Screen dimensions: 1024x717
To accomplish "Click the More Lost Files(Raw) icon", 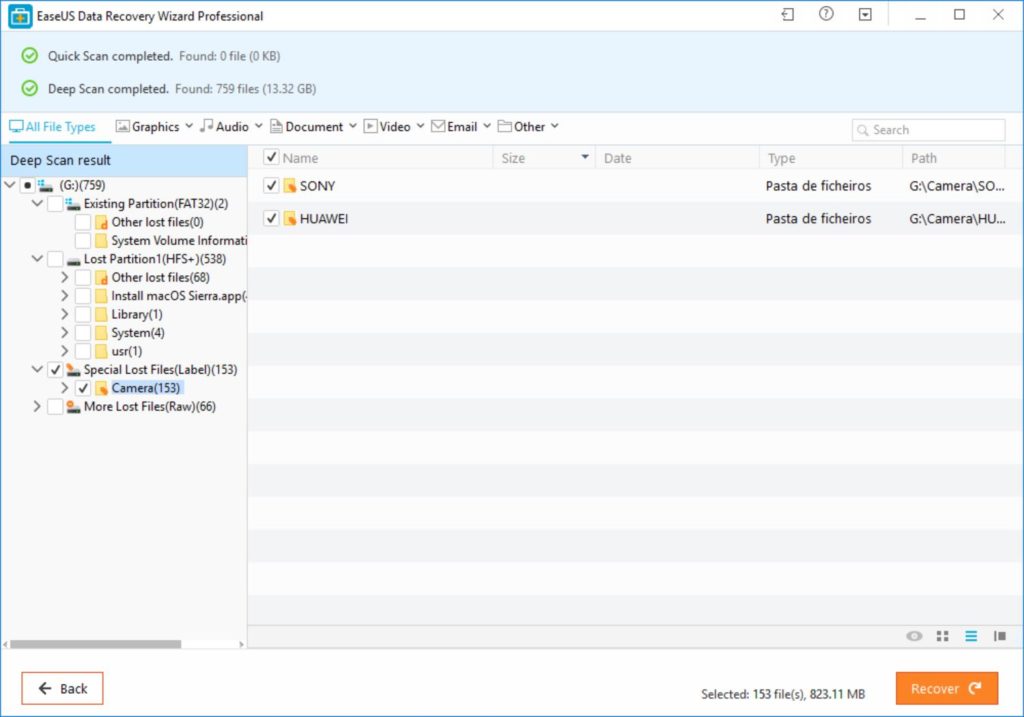I will coord(73,407).
